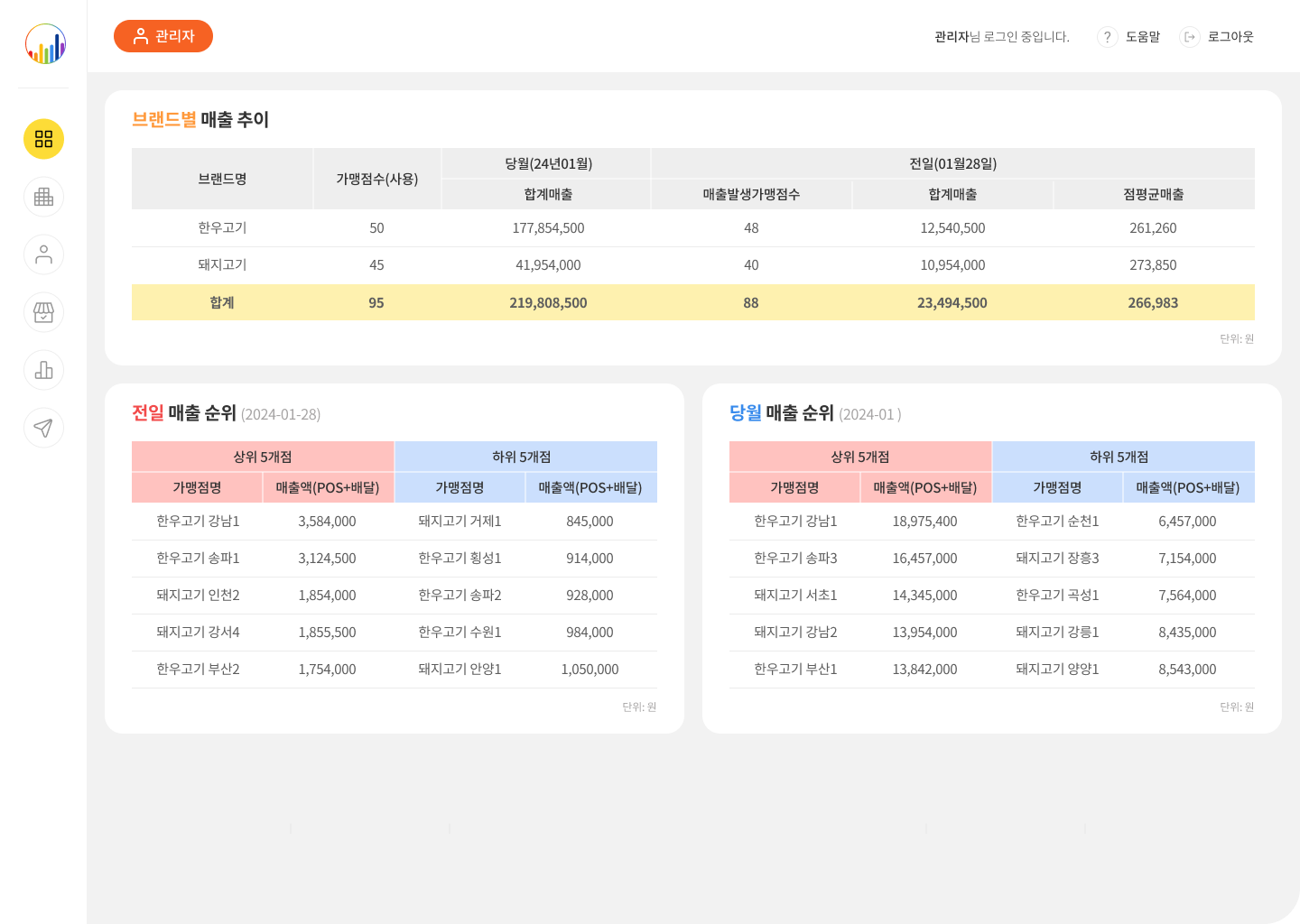This screenshot has height=924, width=1300.
Task: Select 한우고기 순천1 in 당월 ranking
Action: 1057,522
